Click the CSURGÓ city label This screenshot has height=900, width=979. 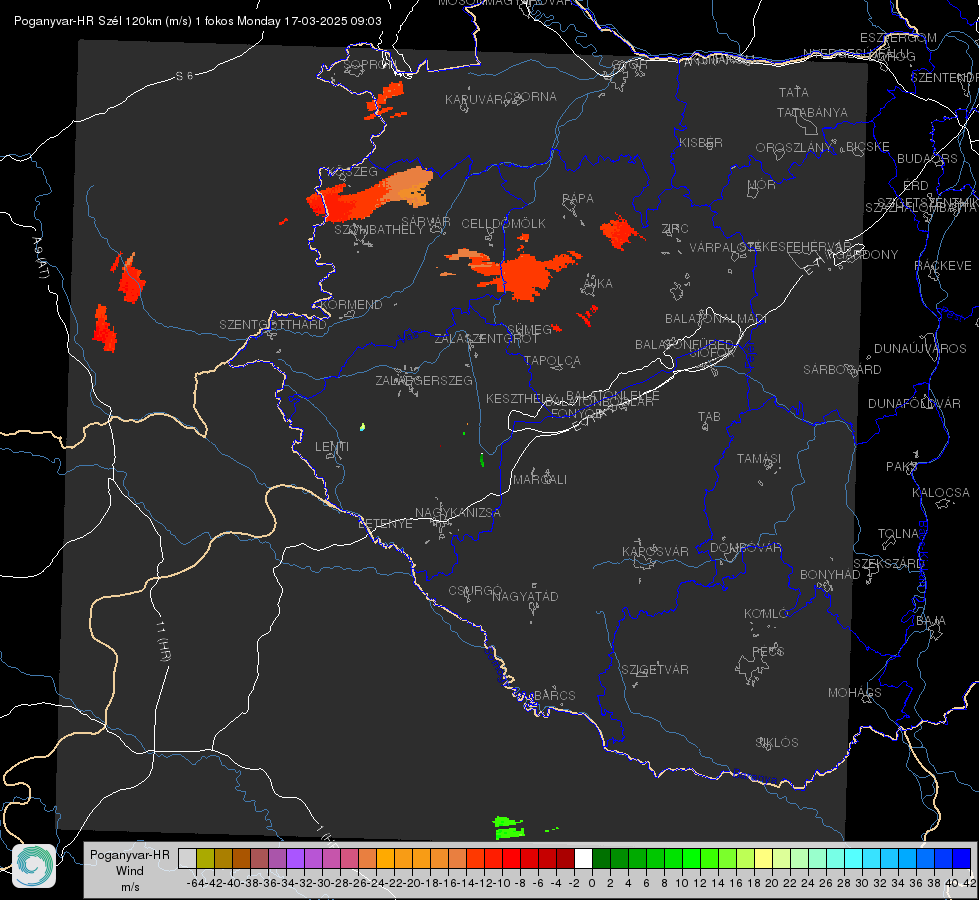tap(476, 591)
